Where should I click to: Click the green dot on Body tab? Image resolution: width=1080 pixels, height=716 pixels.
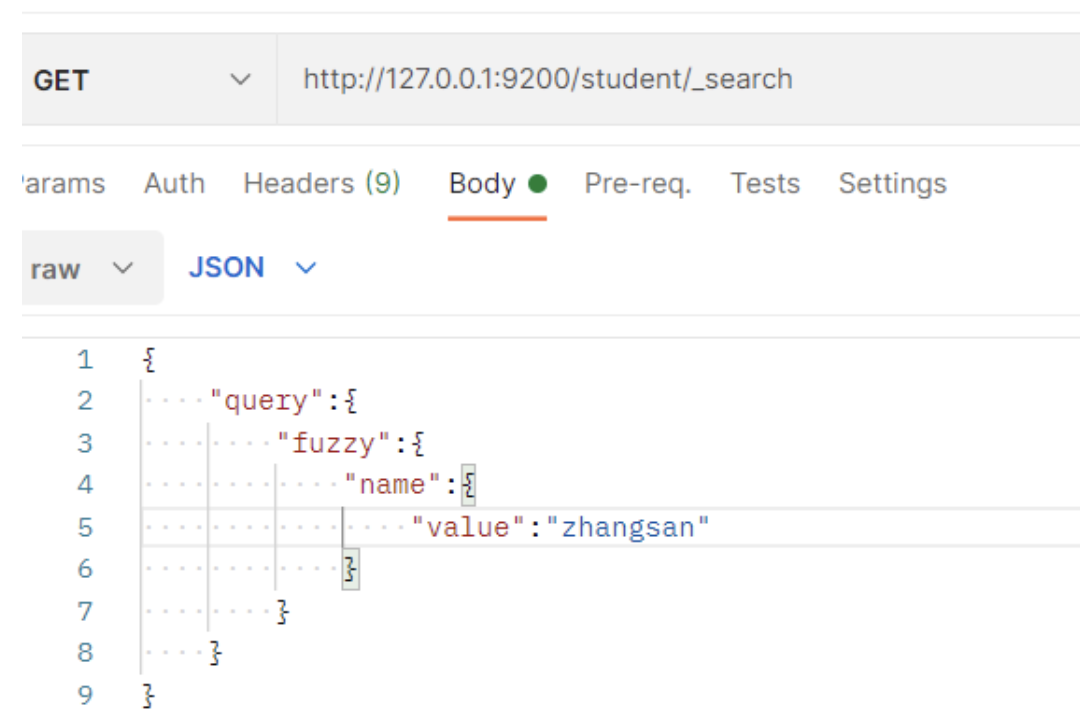point(537,184)
